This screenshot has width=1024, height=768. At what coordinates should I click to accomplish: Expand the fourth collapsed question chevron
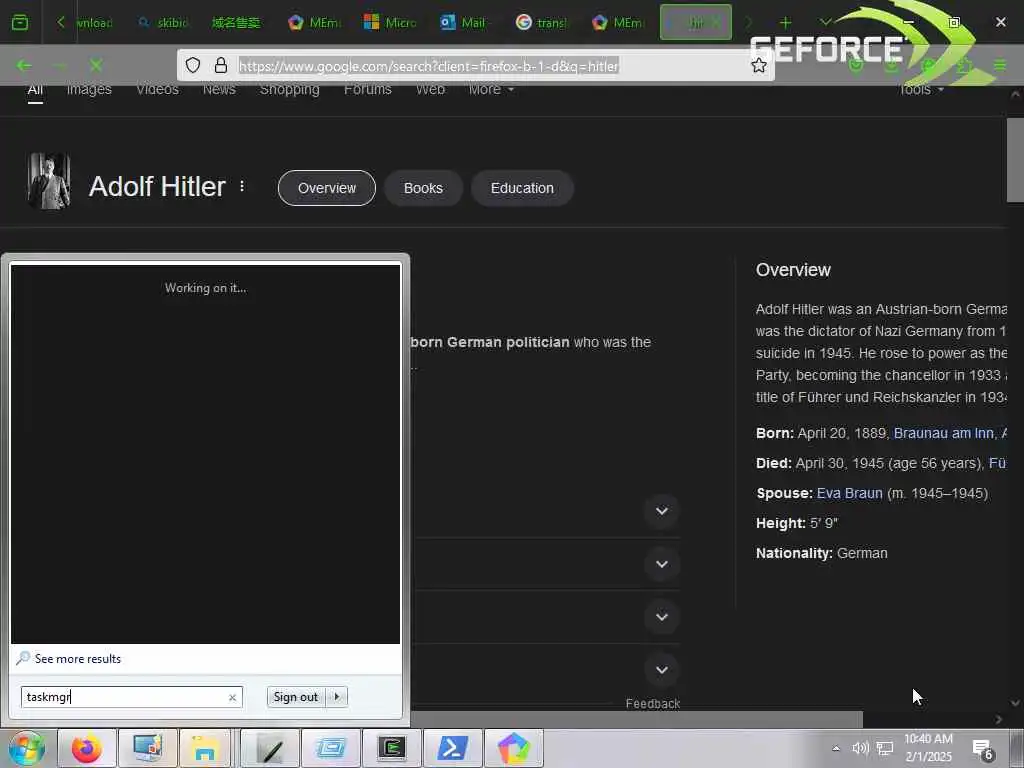pyautogui.click(x=662, y=669)
